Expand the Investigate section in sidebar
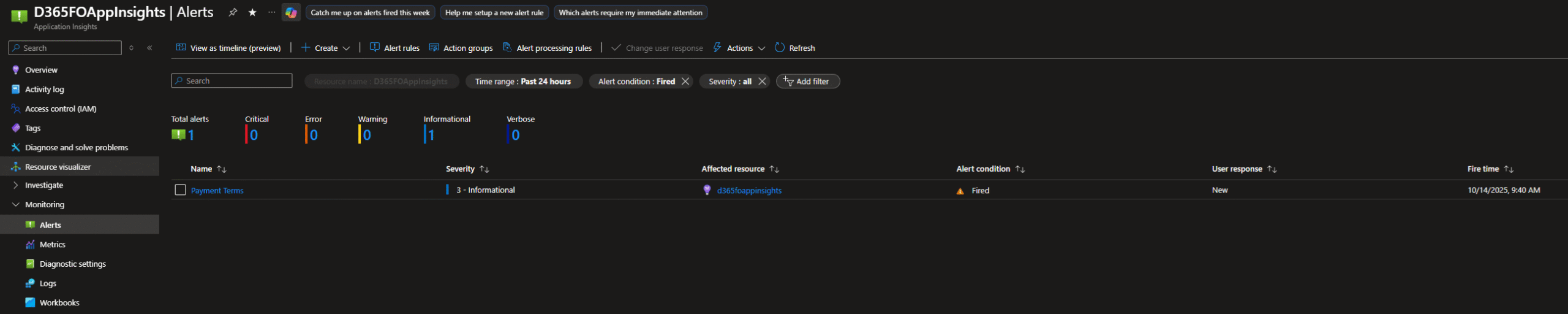The width and height of the screenshot is (1568, 314). click(16, 185)
